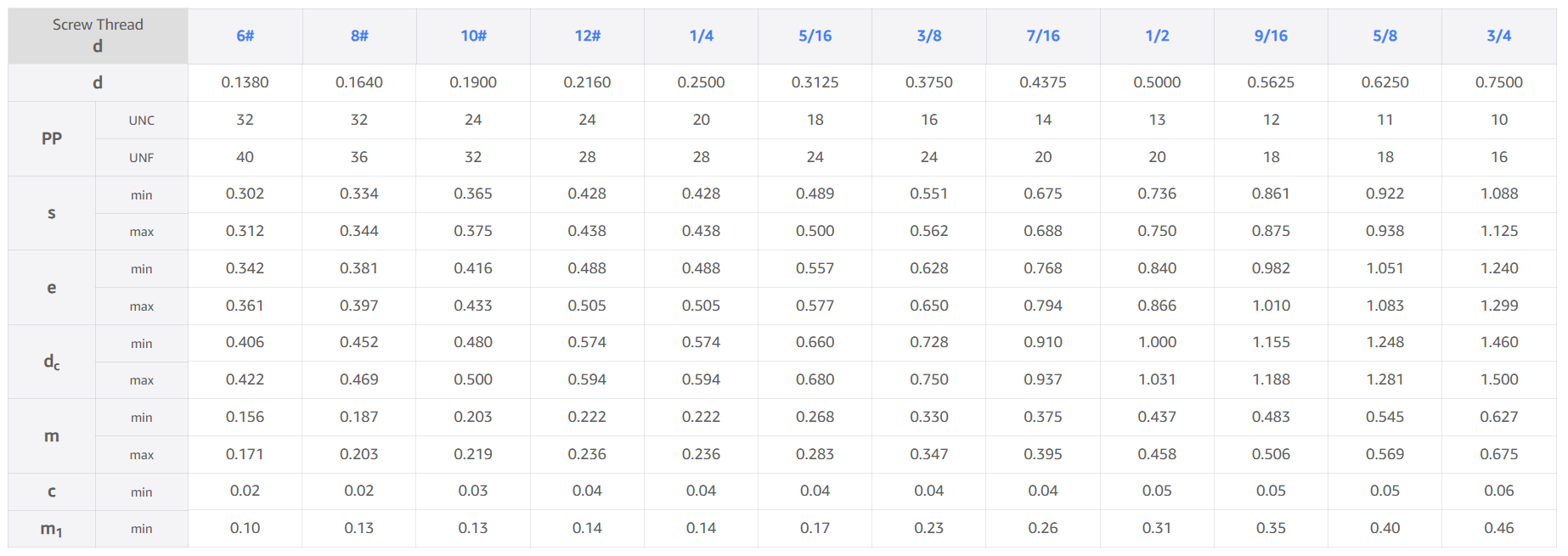Select the m1 row label
The height and width of the screenshot is (556, 1568).
(x=52, y=529)
